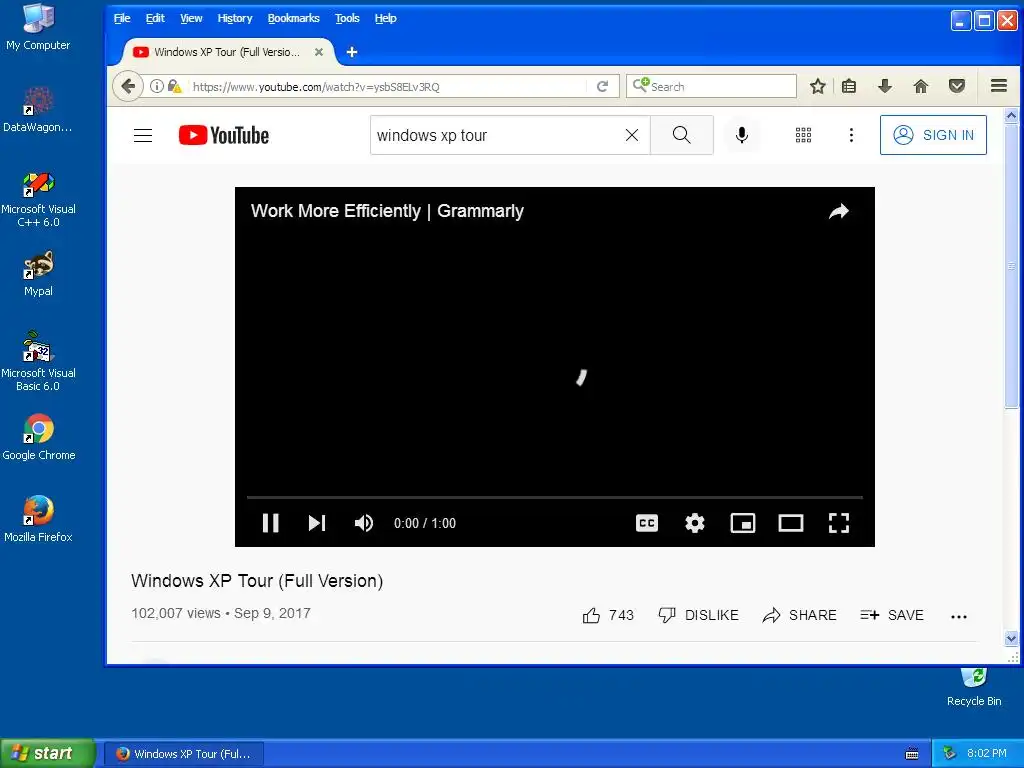Show bookmarks list icon

pyautogui.click(x=849, y=86)
